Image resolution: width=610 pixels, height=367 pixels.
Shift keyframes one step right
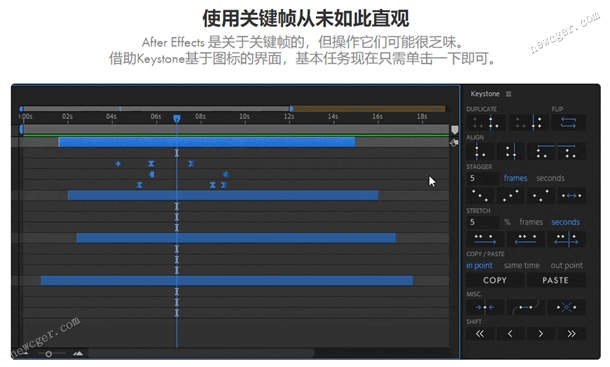tap(541, 334)
